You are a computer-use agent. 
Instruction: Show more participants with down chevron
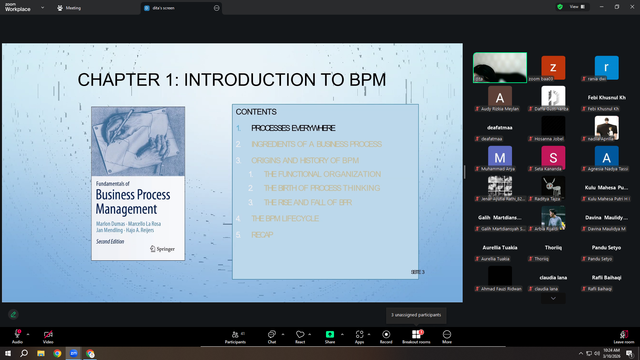[553, 298]
